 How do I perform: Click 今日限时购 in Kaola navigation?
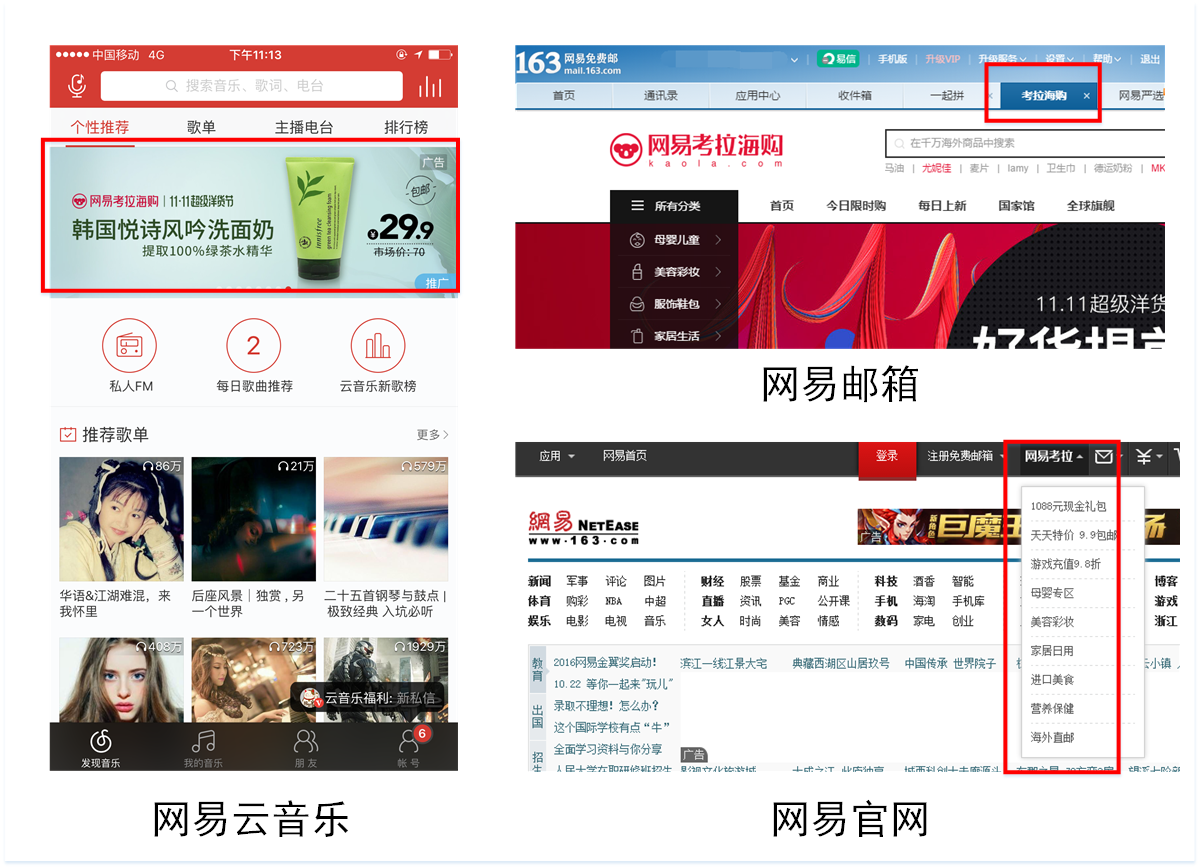[856, 206]
